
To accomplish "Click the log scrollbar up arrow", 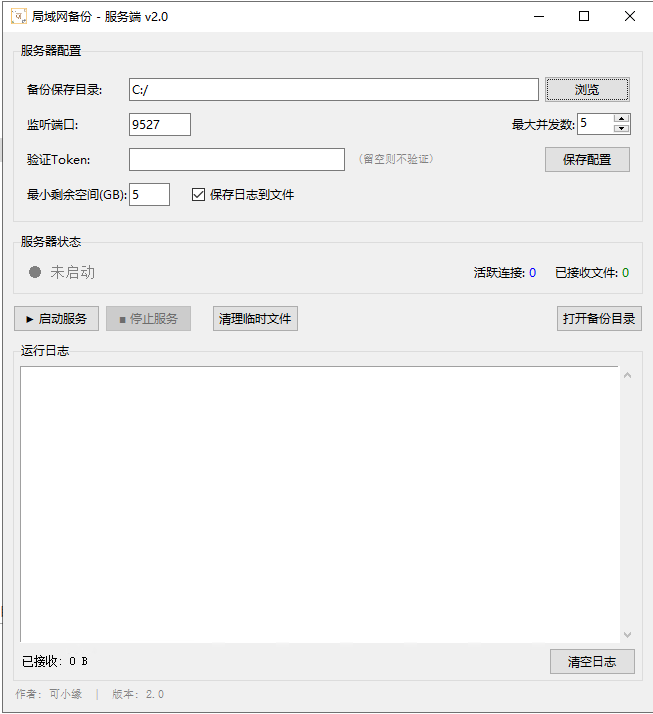I will point(627,375).
